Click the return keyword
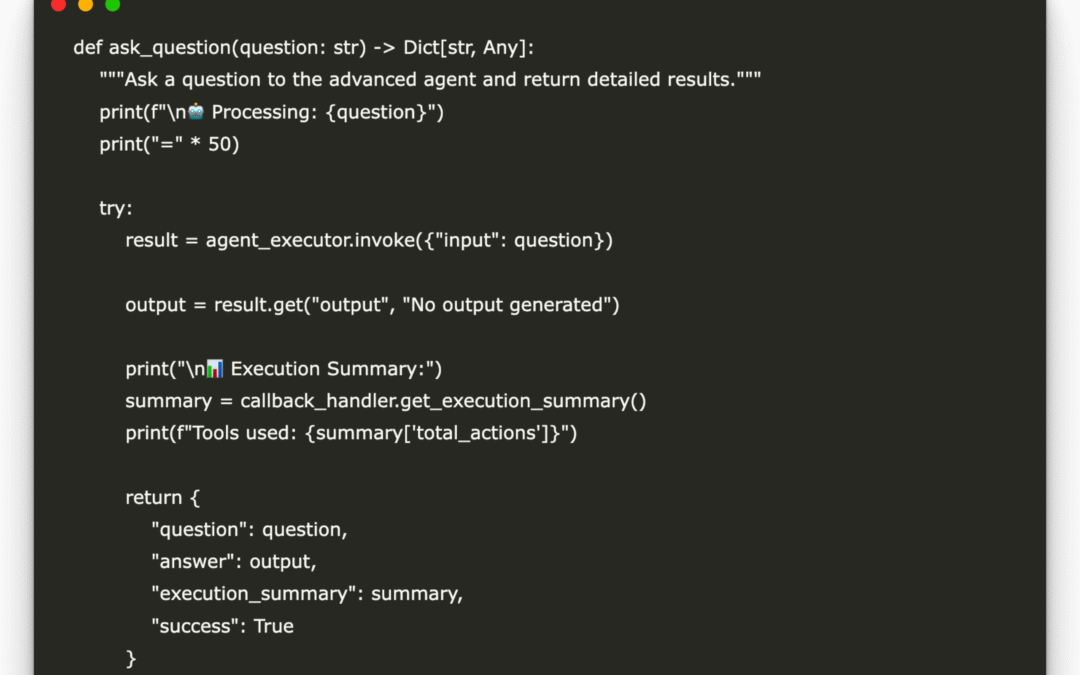 152,497
